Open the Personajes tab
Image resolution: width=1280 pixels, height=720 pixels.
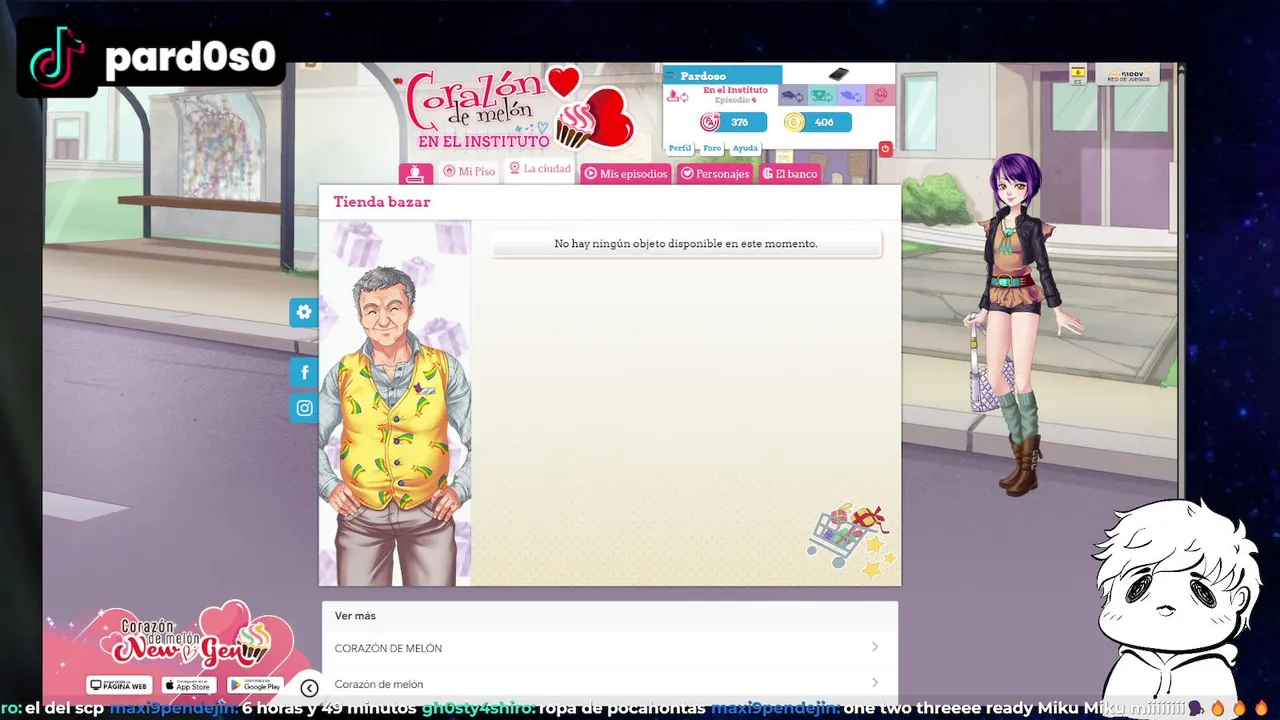click(x=715, y=173)
